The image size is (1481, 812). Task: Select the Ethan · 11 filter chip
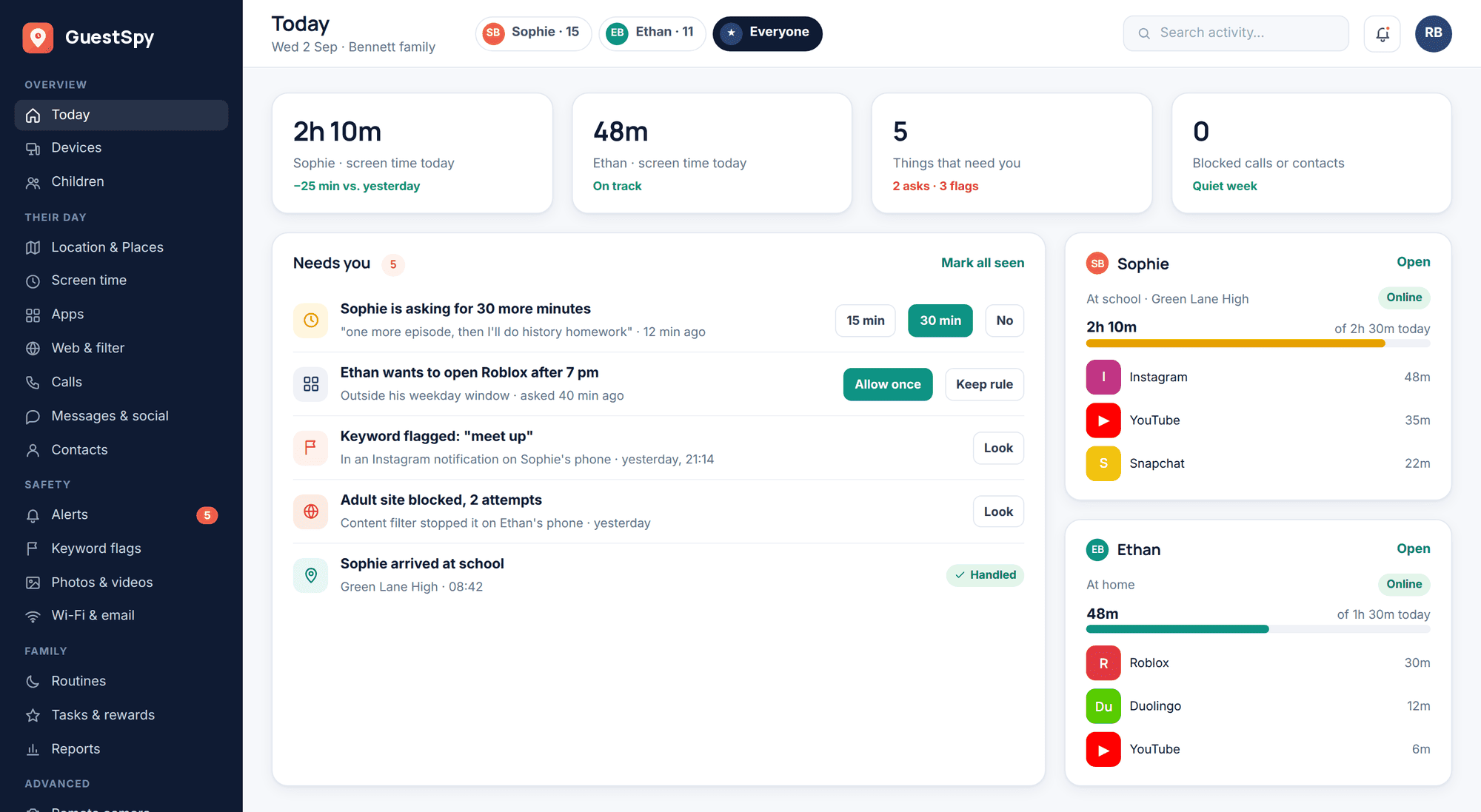pyautogui.click(x=652, y=33)
